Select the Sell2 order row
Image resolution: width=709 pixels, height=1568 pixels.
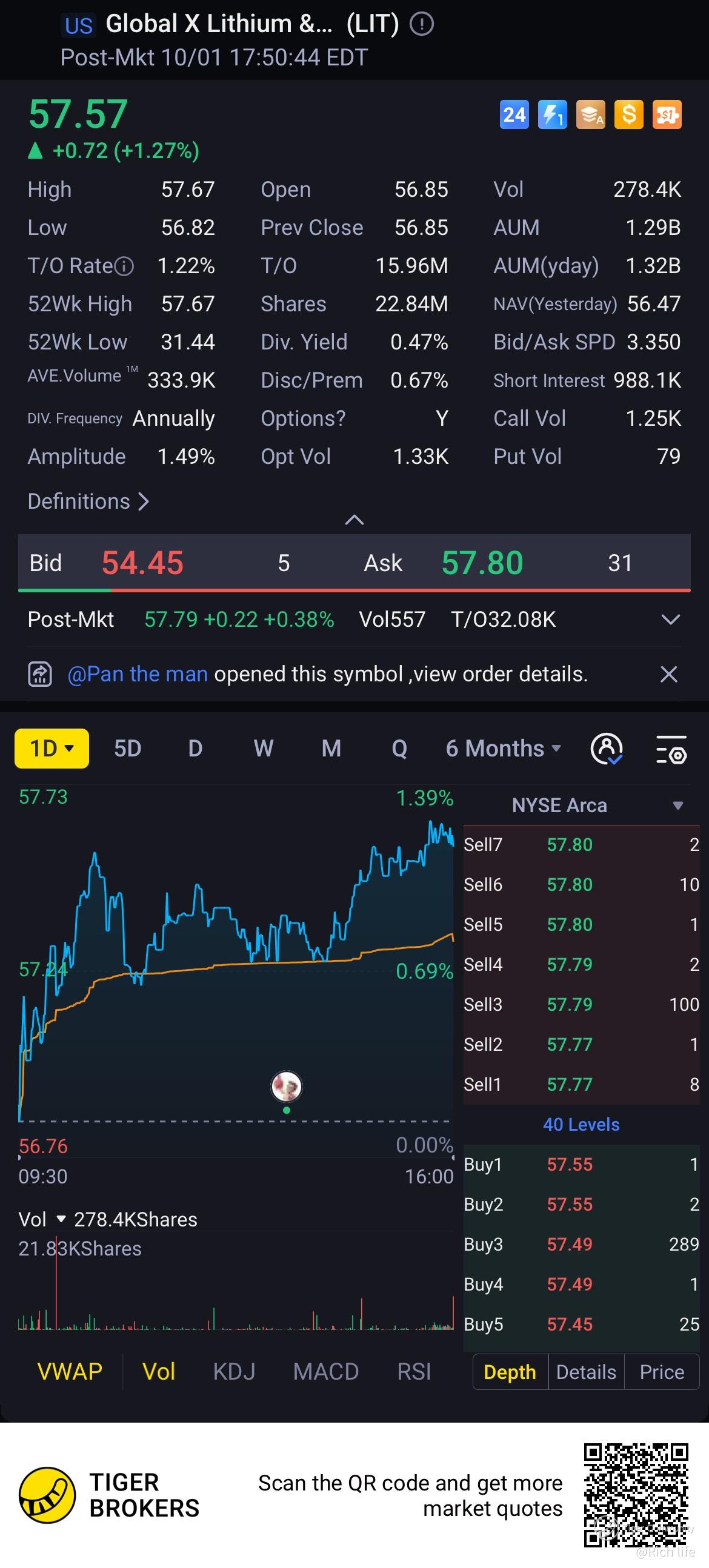581,1045
